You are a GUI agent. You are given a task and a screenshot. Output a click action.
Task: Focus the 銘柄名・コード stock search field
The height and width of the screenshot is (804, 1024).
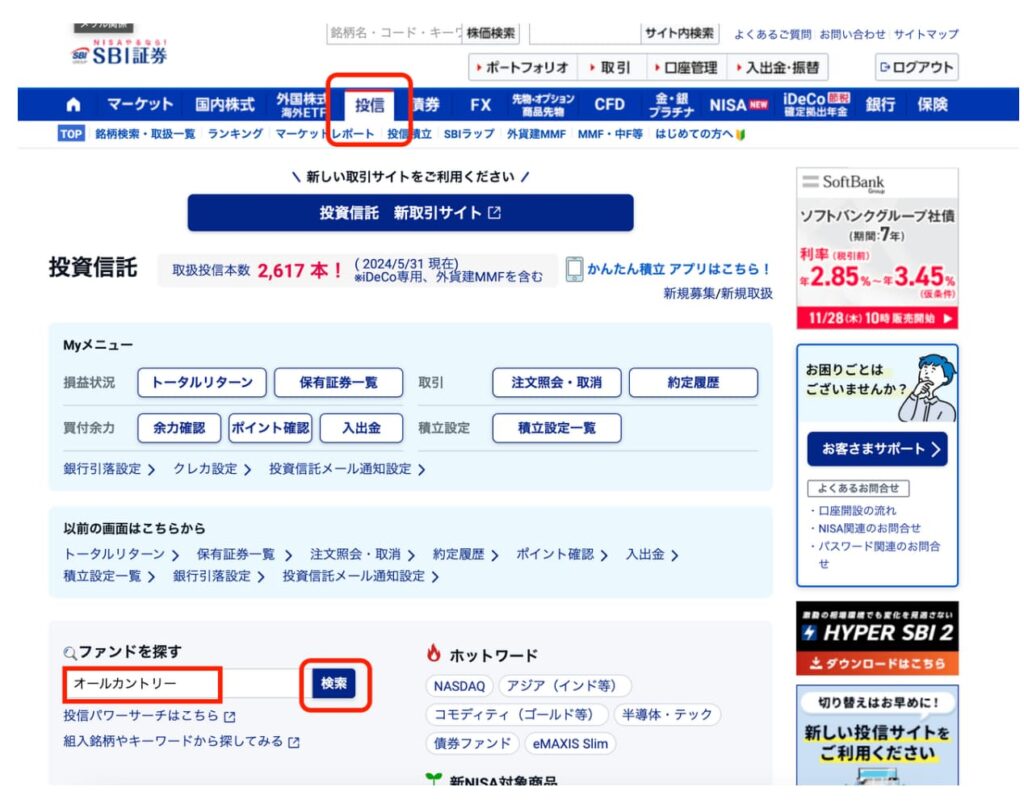(394, 33)
